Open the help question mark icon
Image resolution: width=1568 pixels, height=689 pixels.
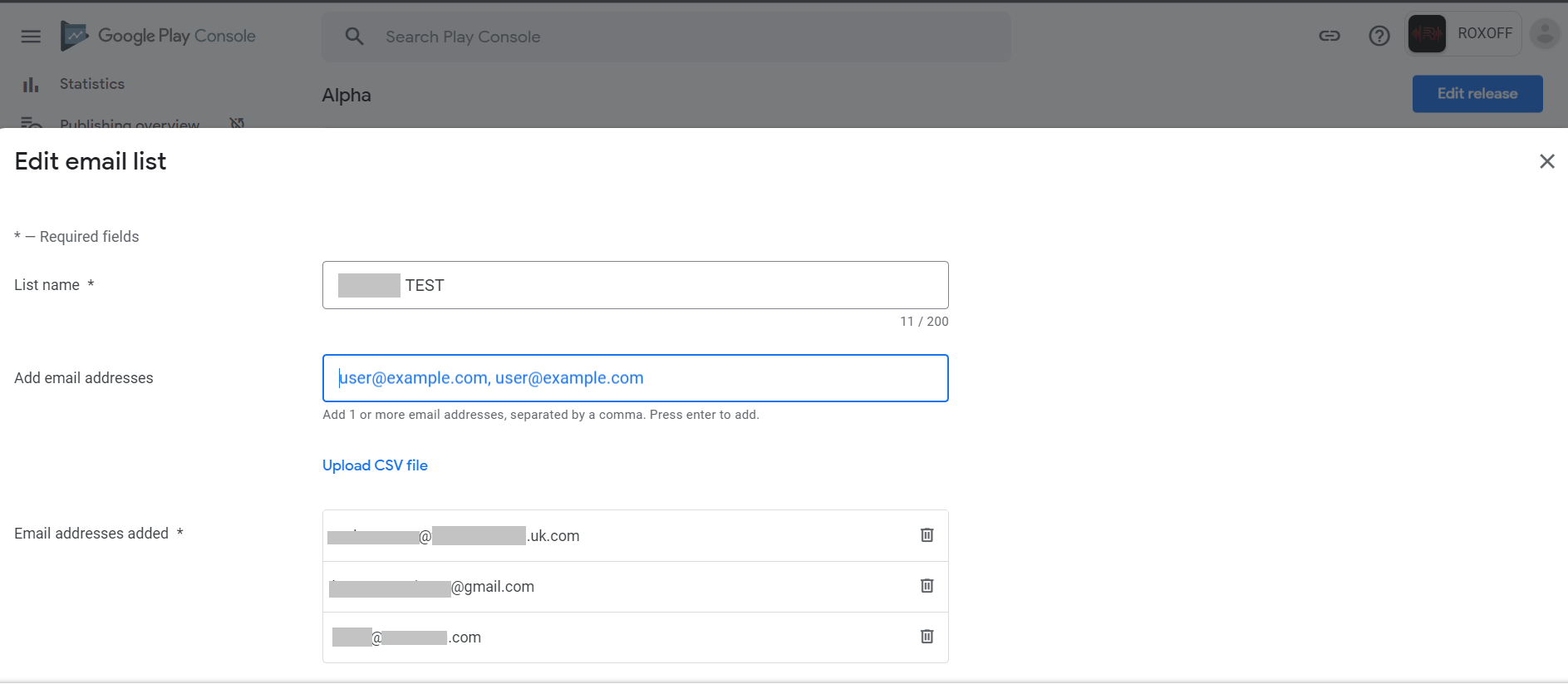point(1379,36)
